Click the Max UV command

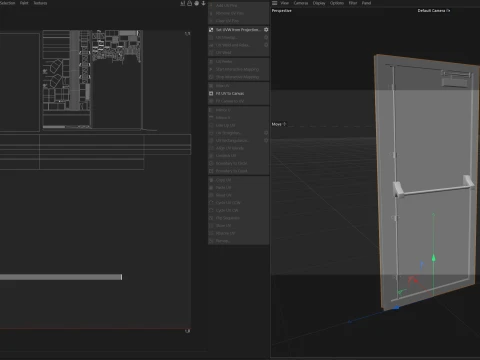(238, 86)
